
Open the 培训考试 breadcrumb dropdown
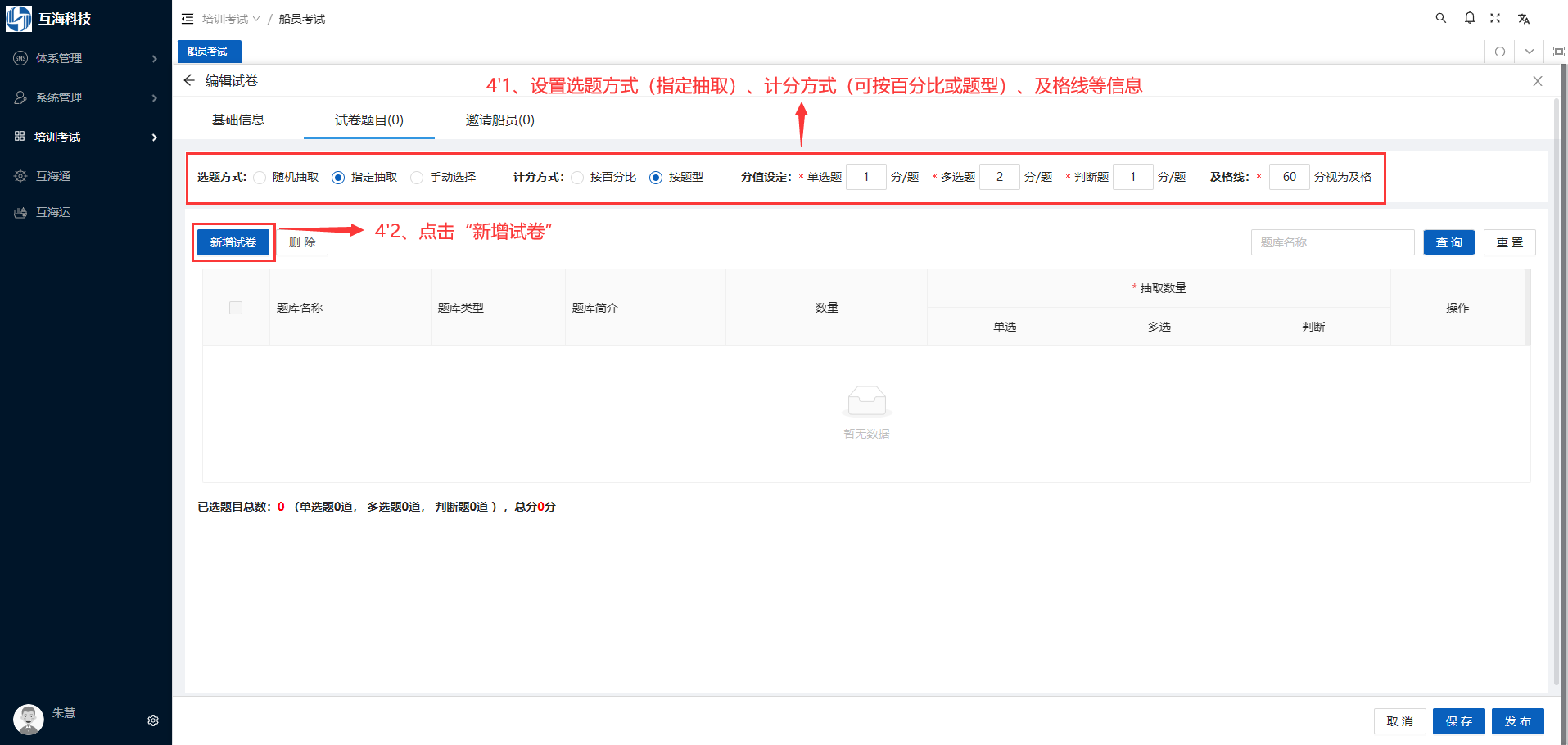coord(231,19)
